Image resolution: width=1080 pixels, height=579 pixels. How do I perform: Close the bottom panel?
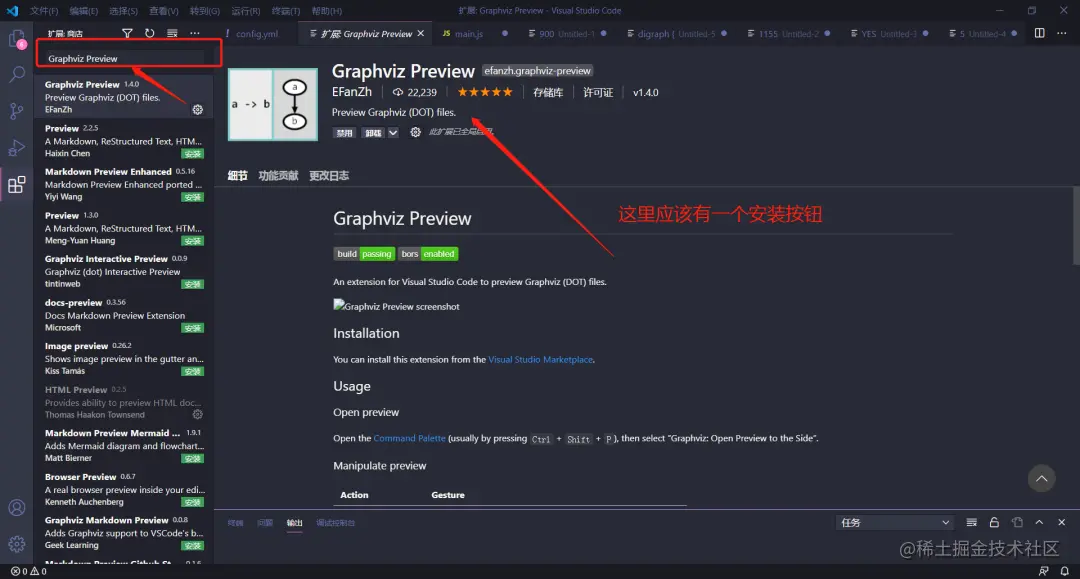pos(1061,523)
